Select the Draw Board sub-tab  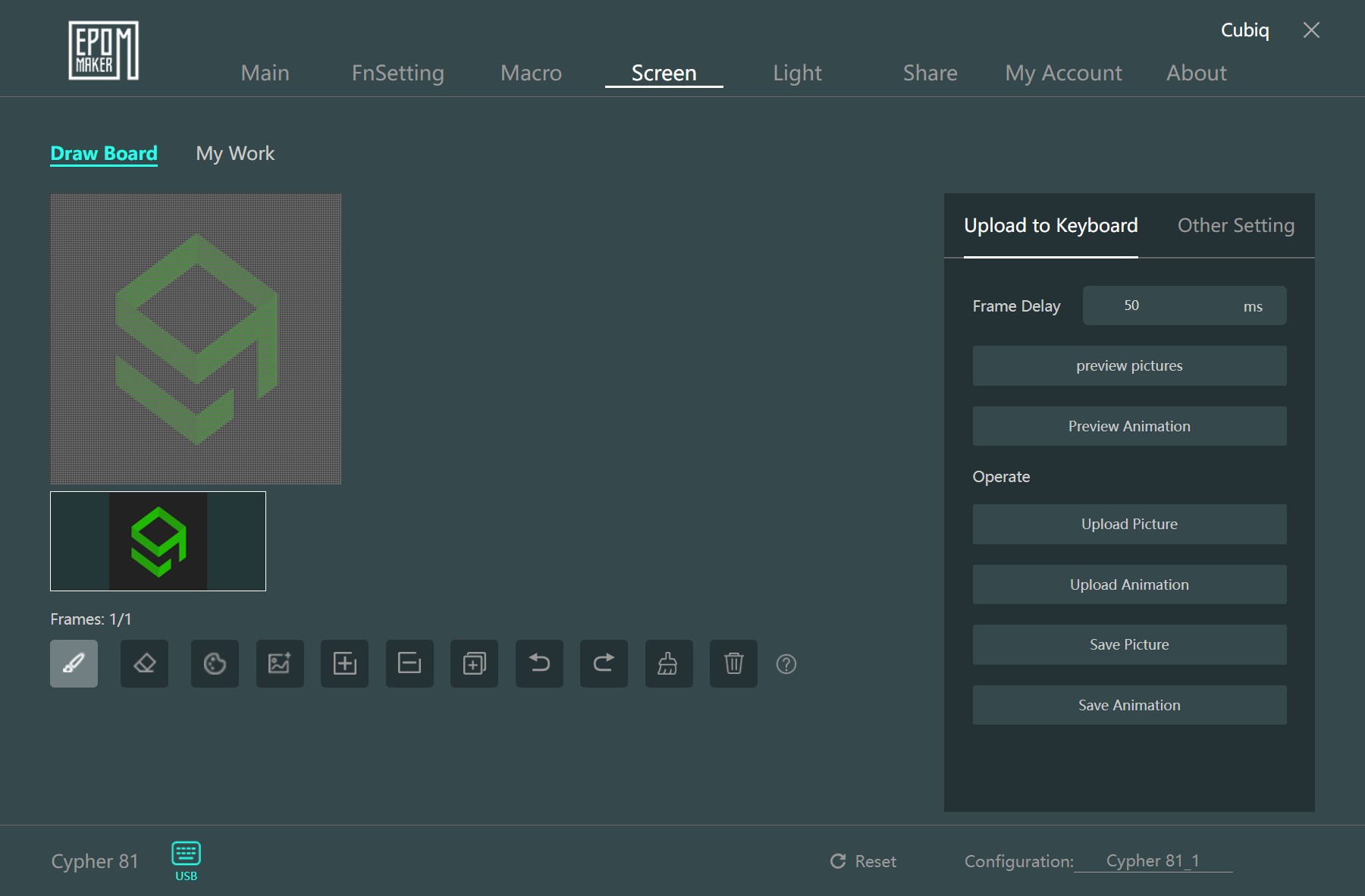coord(104,154)
